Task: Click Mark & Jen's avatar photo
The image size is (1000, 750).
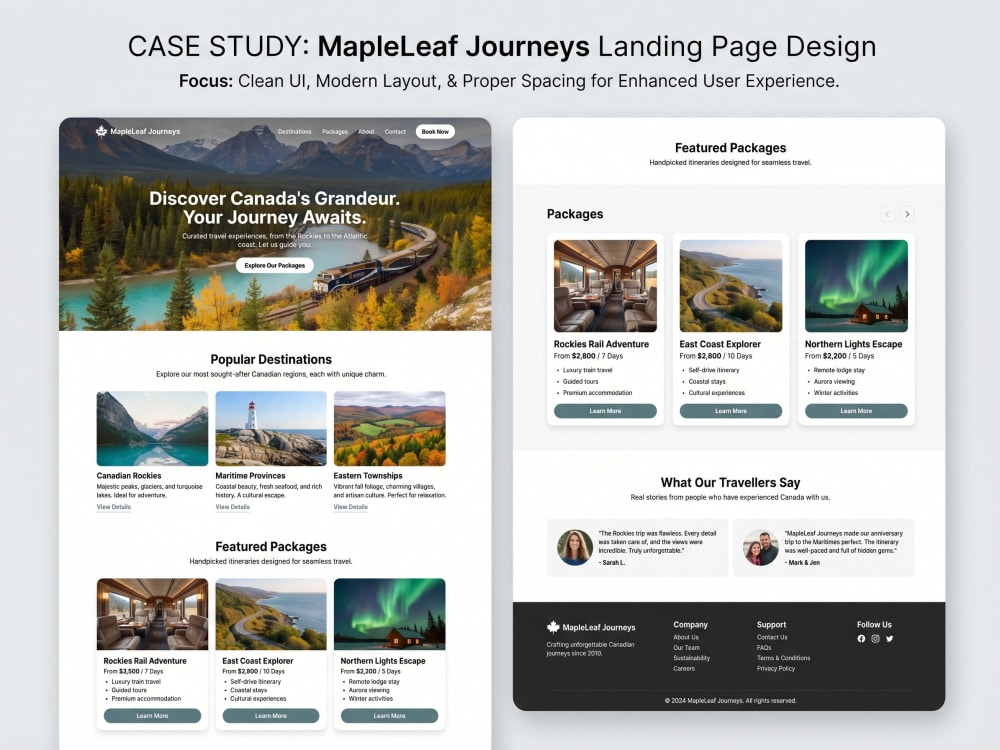Action: [x=761, y=547]
